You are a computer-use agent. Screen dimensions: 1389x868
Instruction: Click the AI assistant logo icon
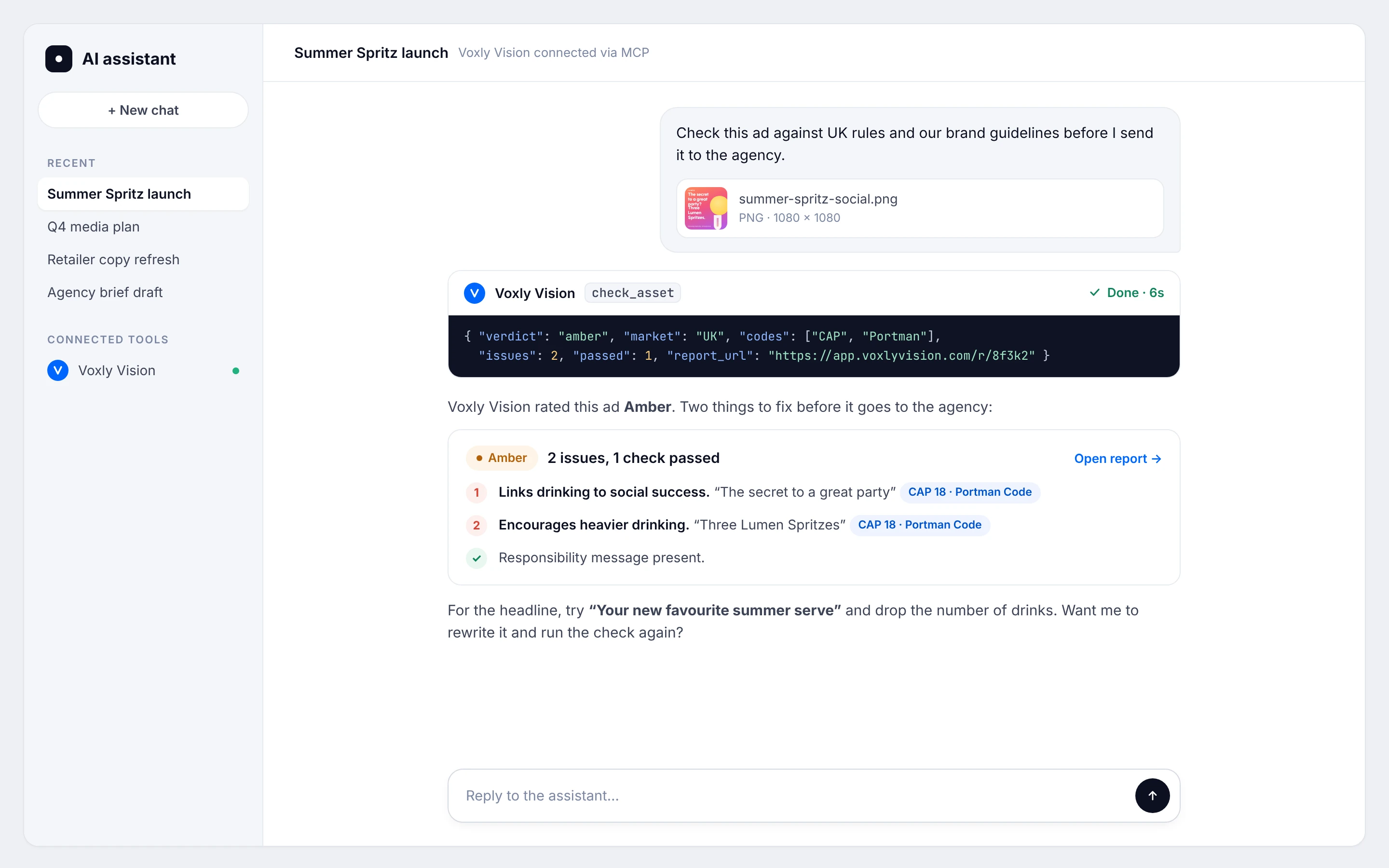point(58,58)
